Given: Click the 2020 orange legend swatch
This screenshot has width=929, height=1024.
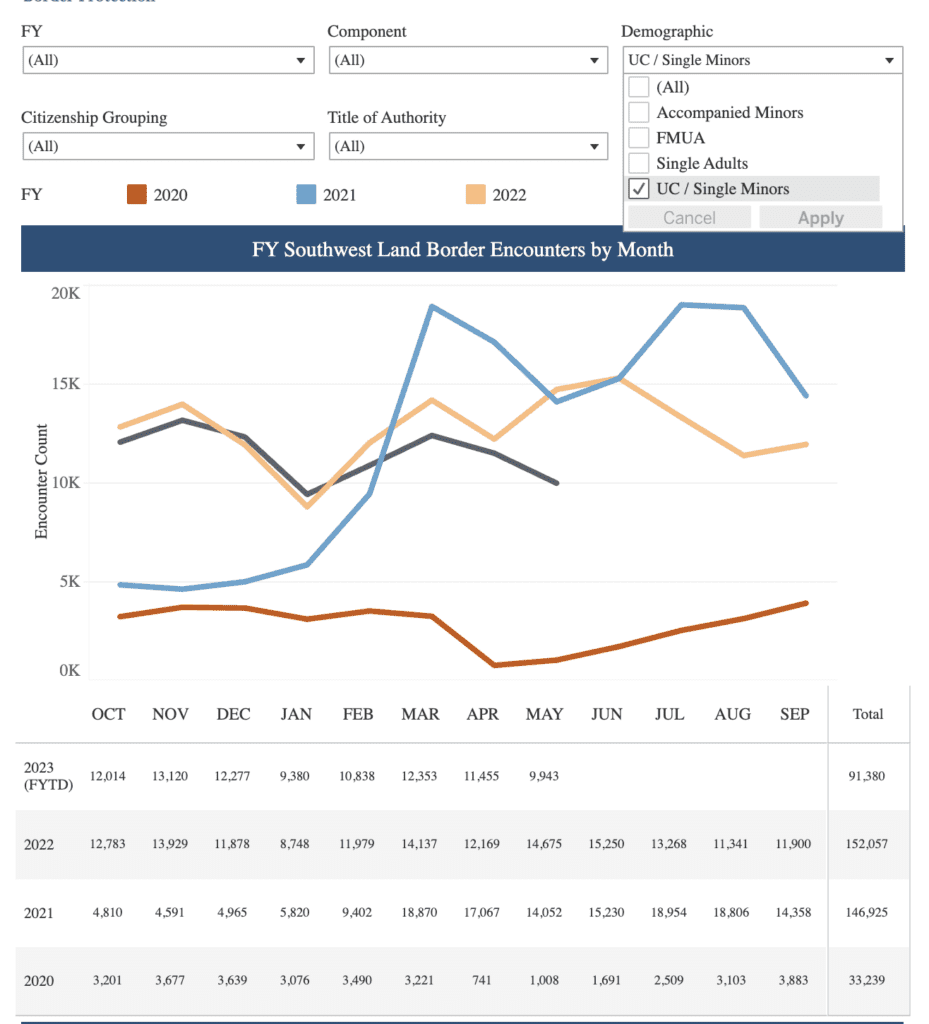Looking at the screenshot, I should tap(137, 195).
